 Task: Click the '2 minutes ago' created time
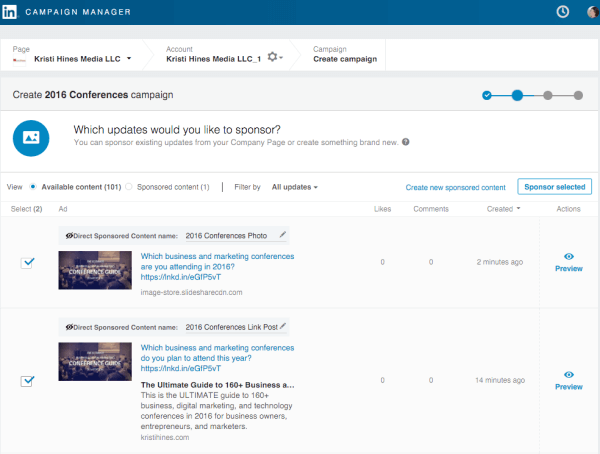500,262
